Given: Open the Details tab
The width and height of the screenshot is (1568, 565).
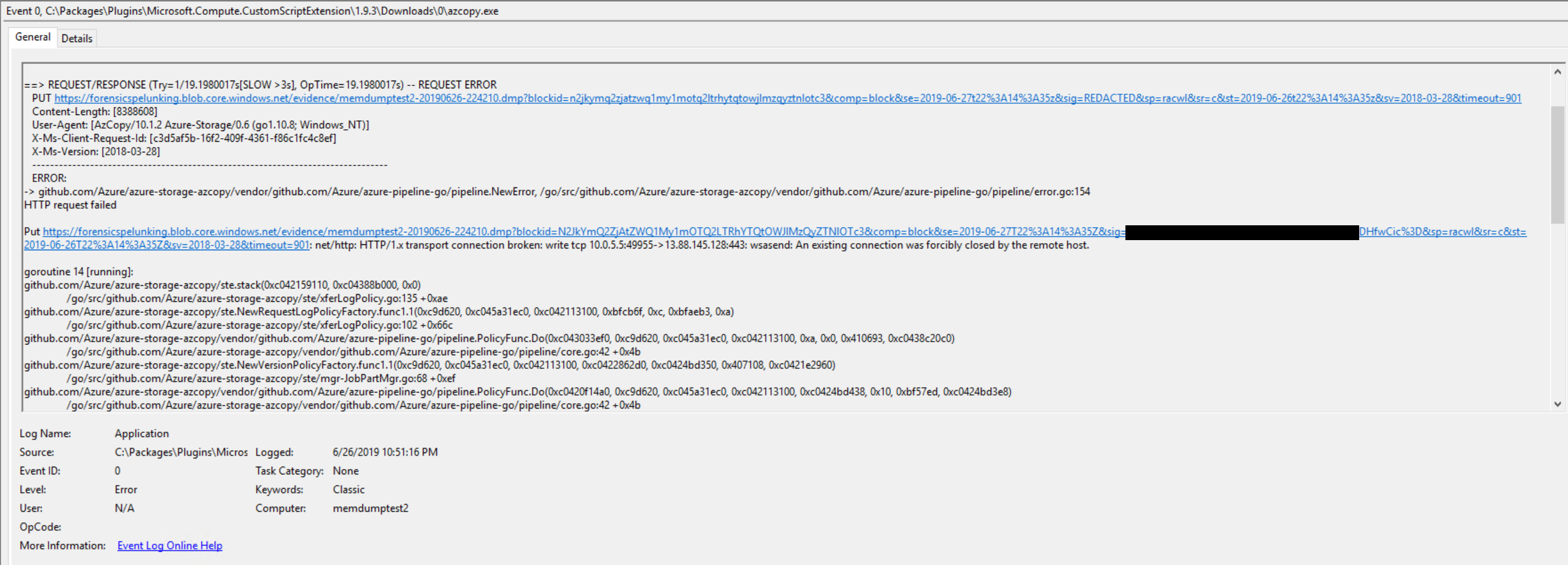Looking at the screenshot, I should [77, 39].
